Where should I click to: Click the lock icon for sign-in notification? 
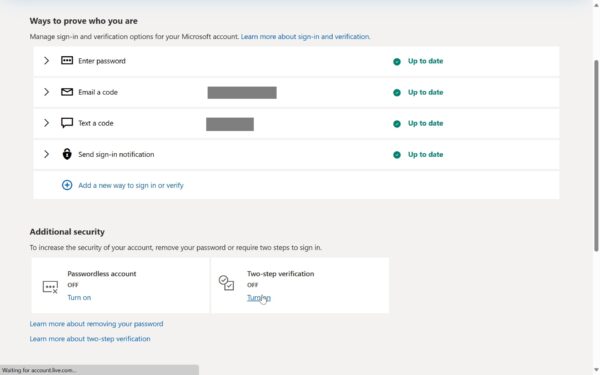tap(67, 154)
